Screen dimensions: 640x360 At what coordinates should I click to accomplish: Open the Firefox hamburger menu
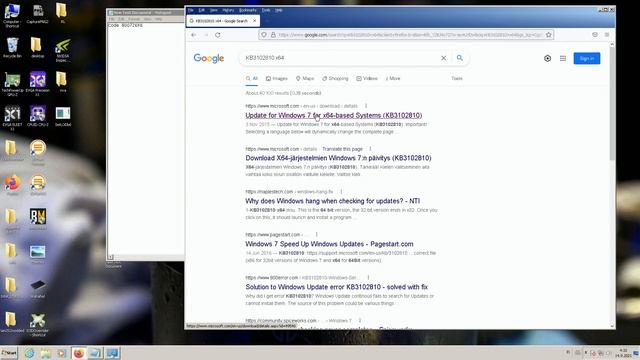[x=607, y=35]
